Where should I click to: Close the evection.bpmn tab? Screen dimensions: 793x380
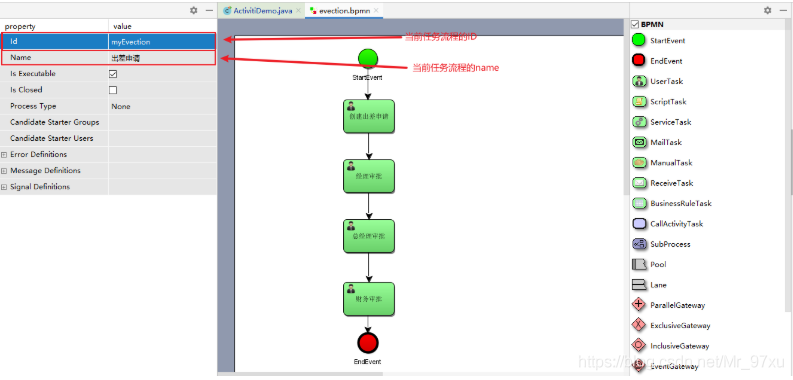[376, 10]
